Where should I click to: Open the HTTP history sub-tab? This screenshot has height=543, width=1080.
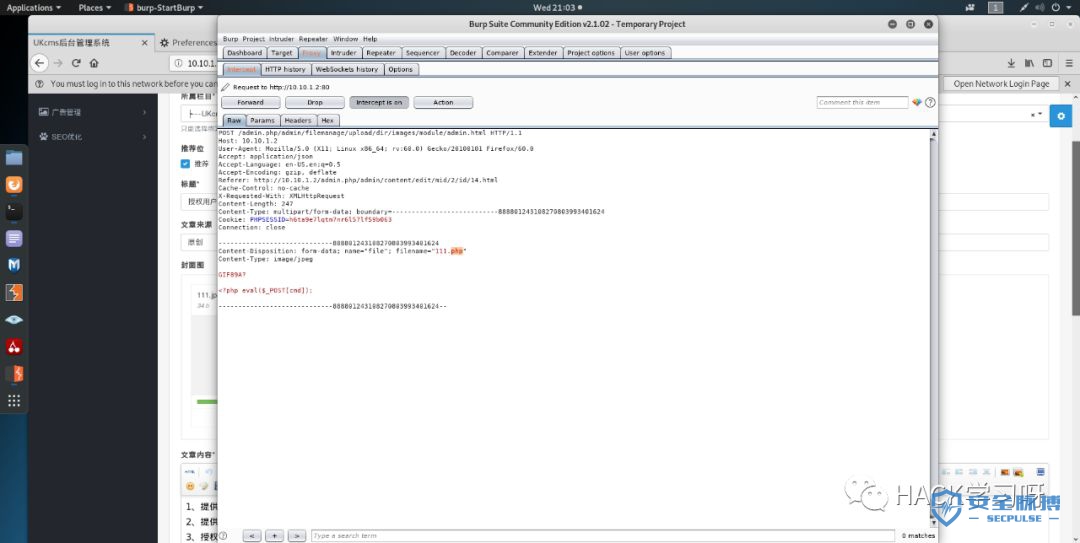[285, 69]
